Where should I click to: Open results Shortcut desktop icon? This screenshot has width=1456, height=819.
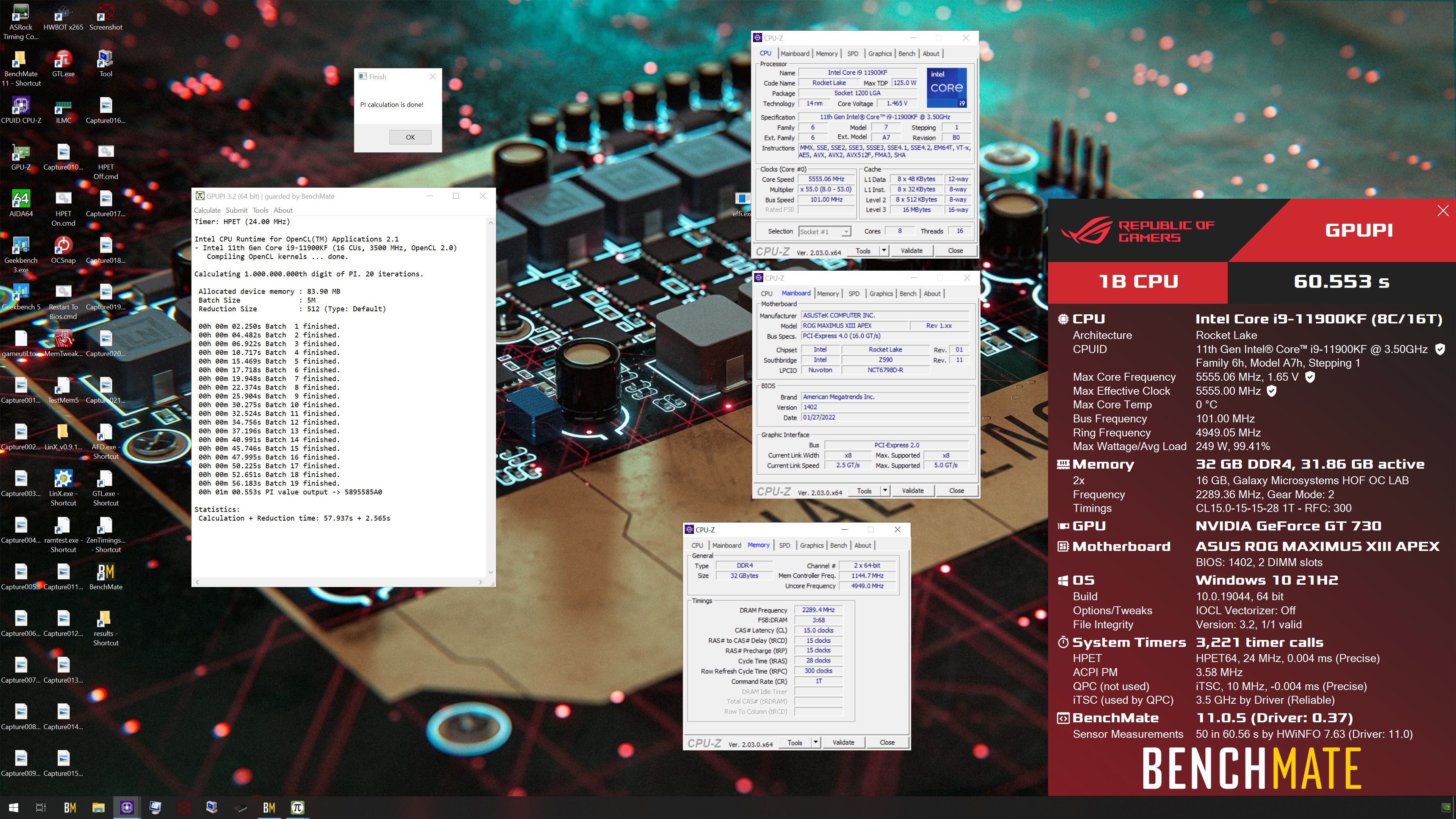click(x=106, y=629)
